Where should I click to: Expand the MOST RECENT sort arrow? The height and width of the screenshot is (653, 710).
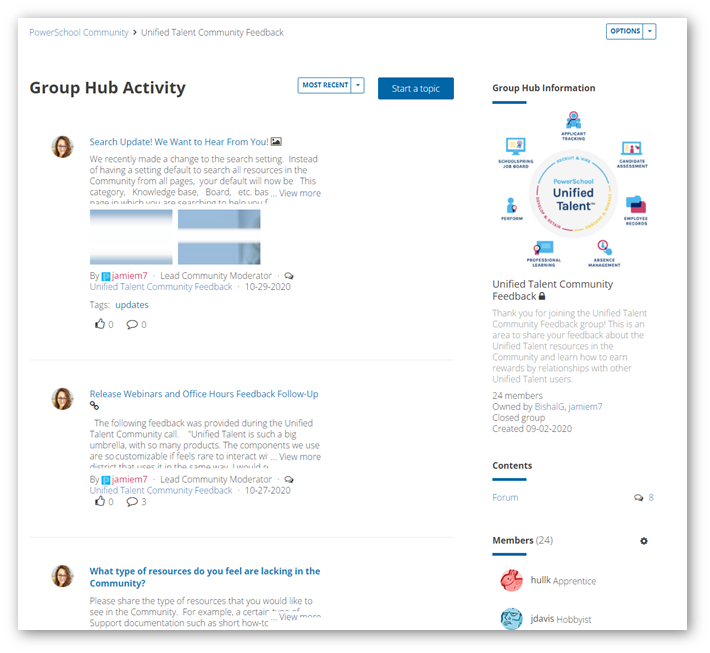point(358,85)
